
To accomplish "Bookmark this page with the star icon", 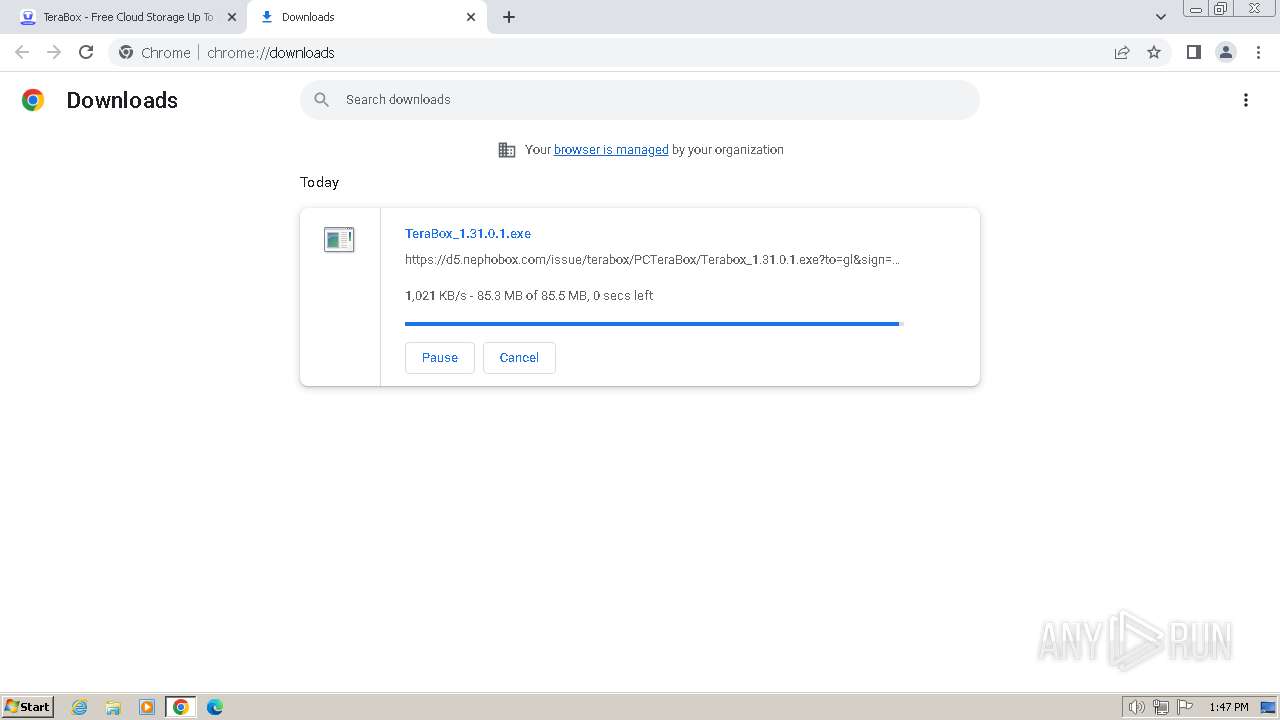I will tap(1154, 53).
